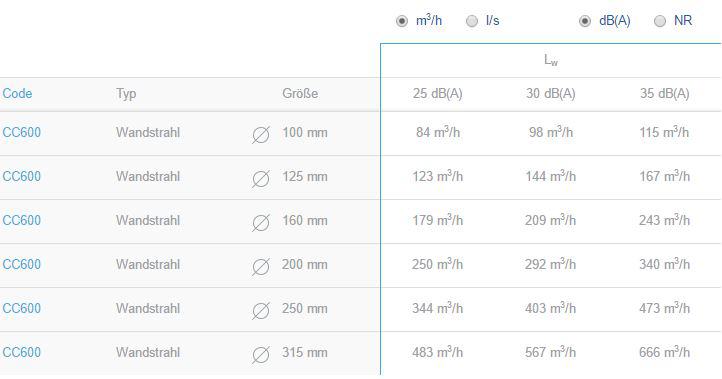
Task: Open the CC600 link for 125 mm size
Action: pyautogui.click(x=22, y=176)
